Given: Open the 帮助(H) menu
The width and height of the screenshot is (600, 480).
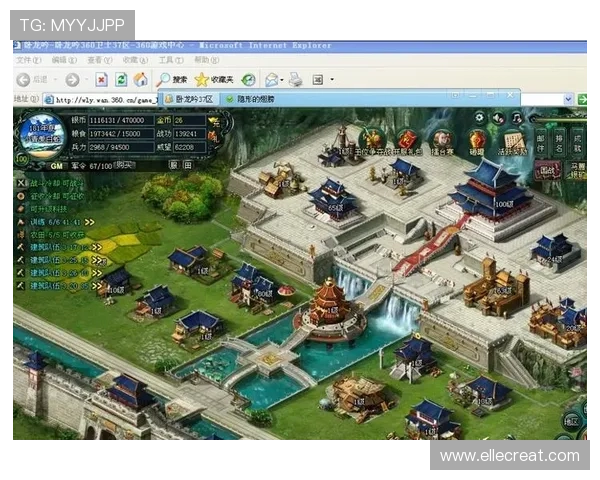Looking at the screenshot, I should (x=207, y=60).
